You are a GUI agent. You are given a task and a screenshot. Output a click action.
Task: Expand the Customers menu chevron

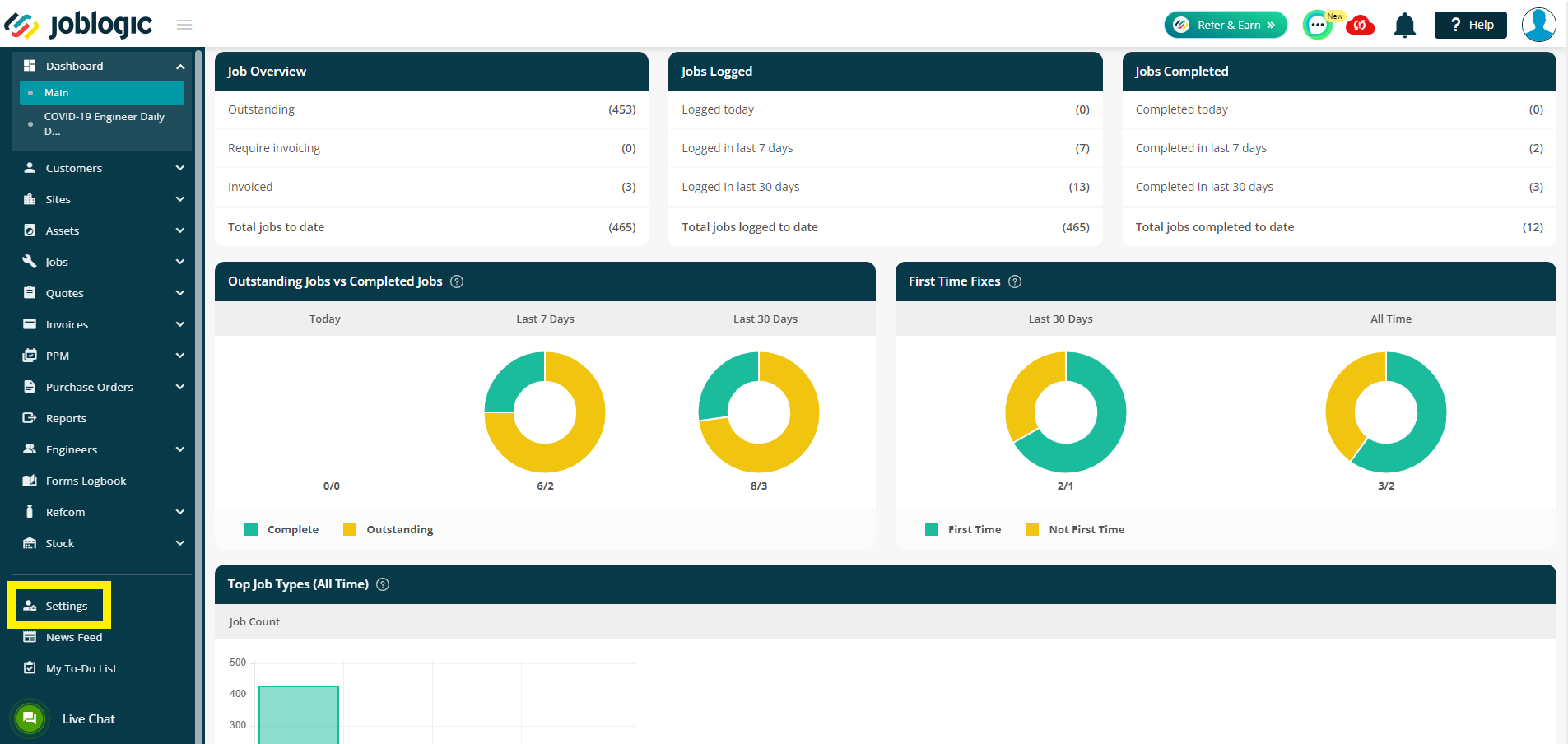180,168
